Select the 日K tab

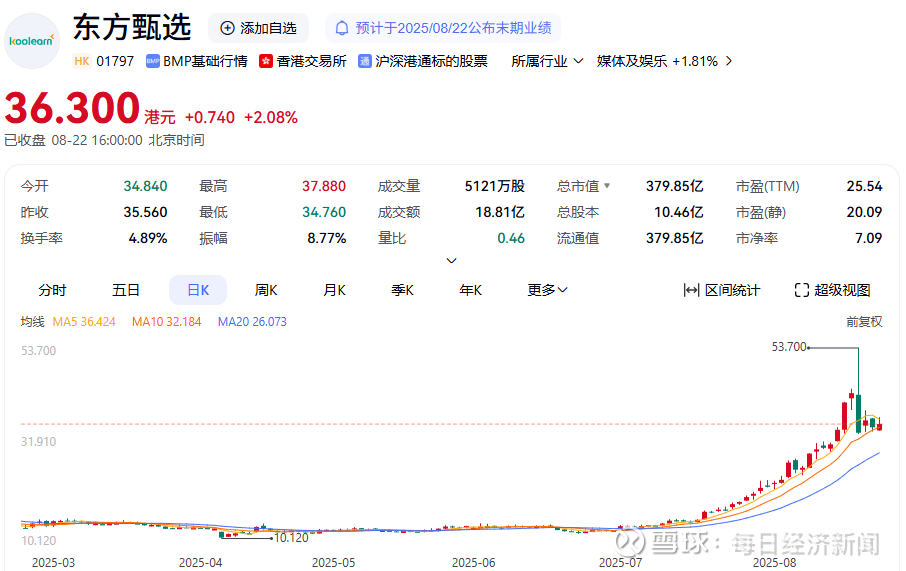tap(198, 290)
